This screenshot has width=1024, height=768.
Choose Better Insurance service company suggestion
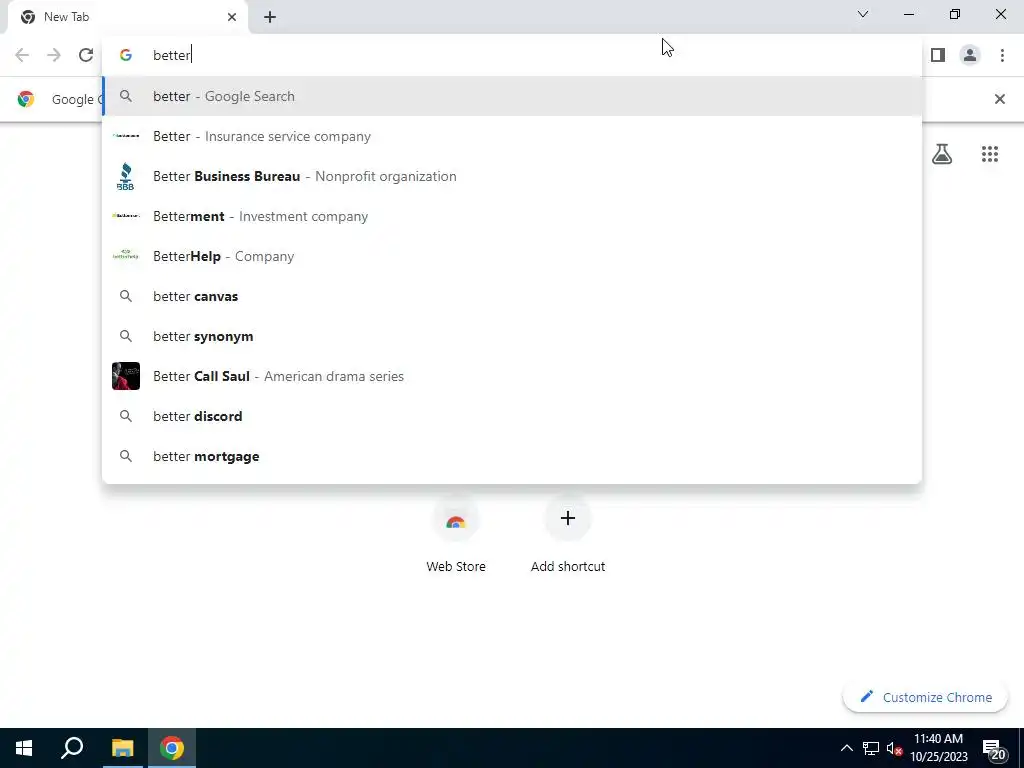[512, 136]
